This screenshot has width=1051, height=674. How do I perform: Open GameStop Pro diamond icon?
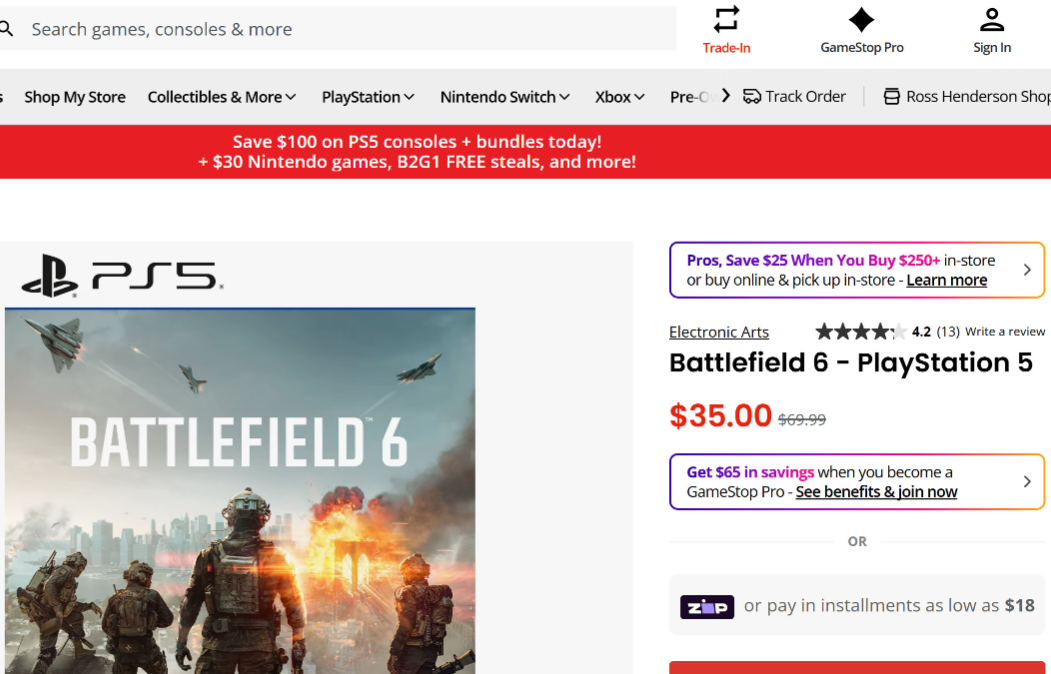(861, 19)
